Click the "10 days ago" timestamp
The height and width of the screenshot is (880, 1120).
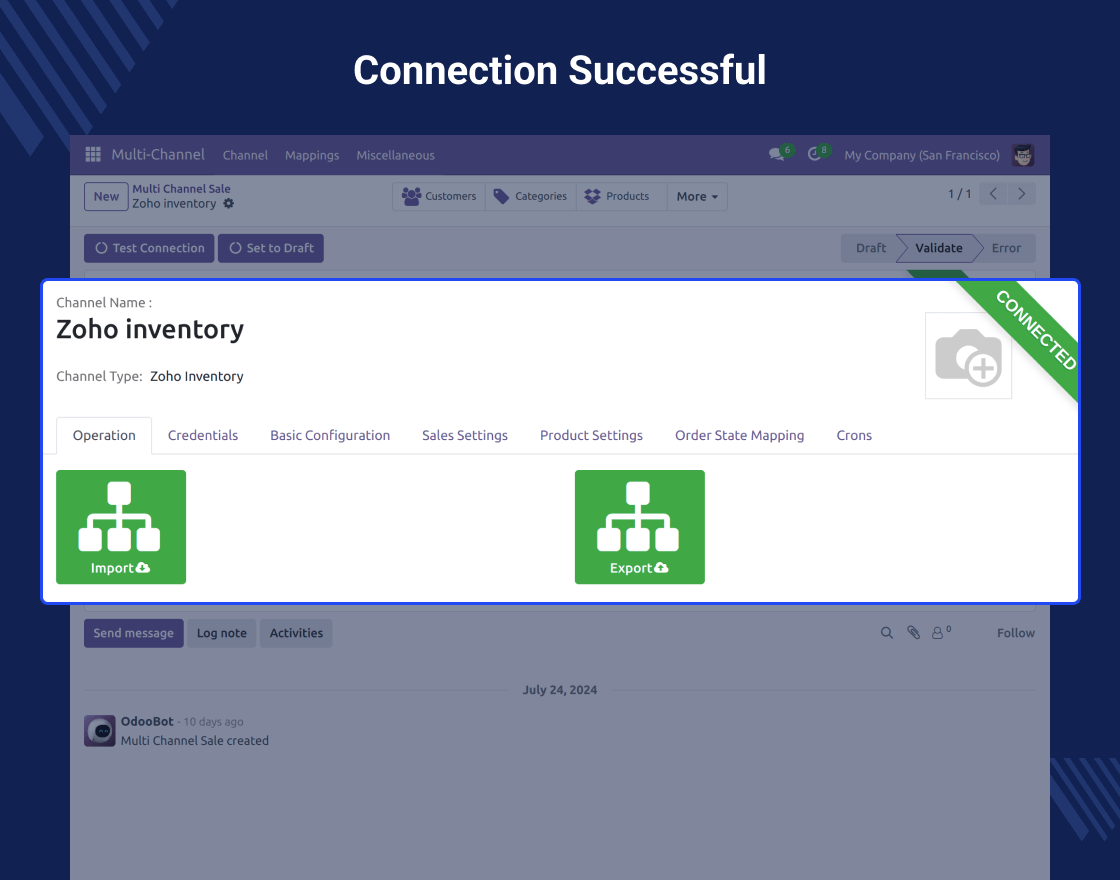tap(214, 721)
